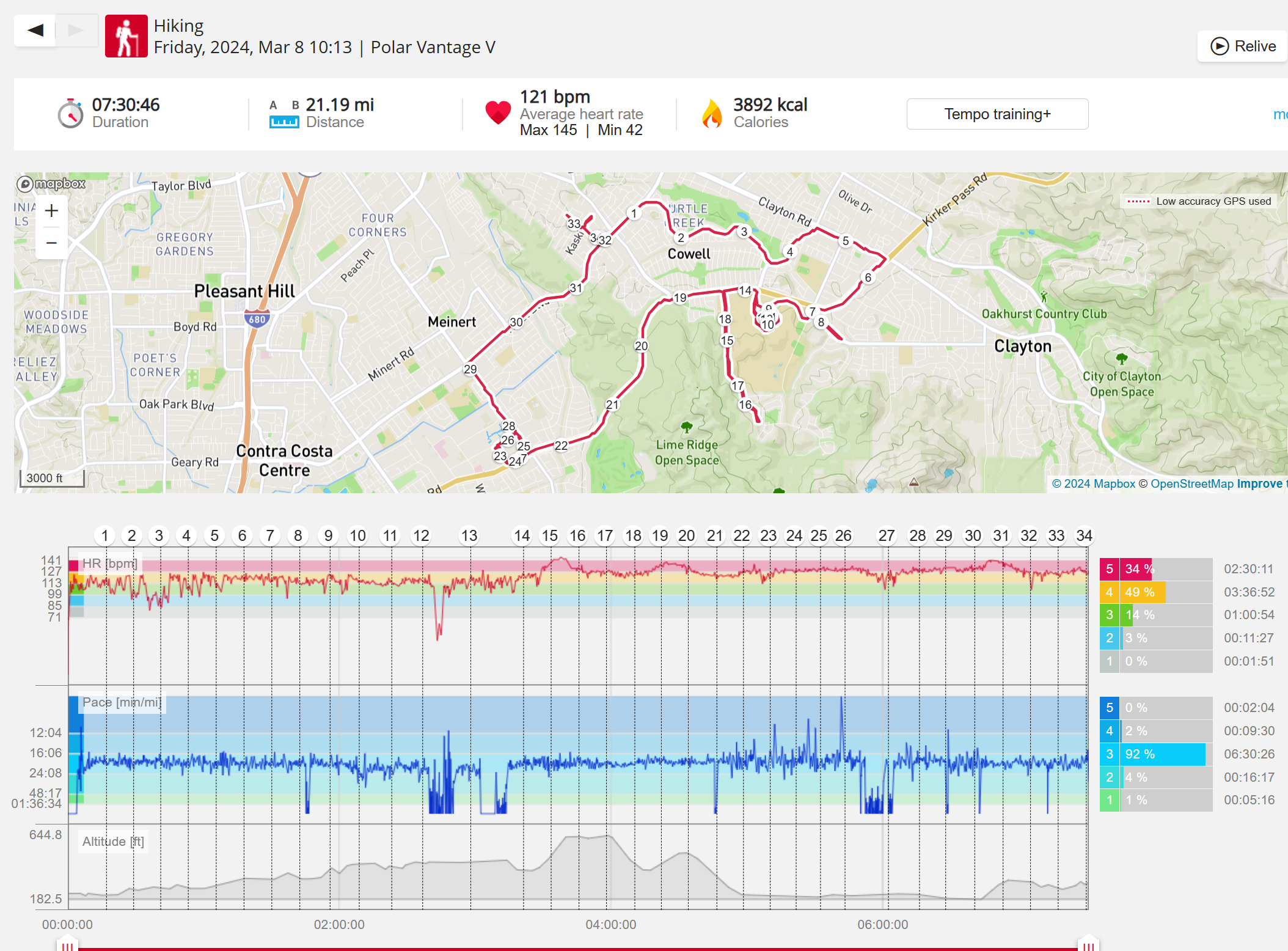This screenshot has width=1288, height=951.
Task: Open the Tempo training+ benefit box
Action: pos(997,114)
